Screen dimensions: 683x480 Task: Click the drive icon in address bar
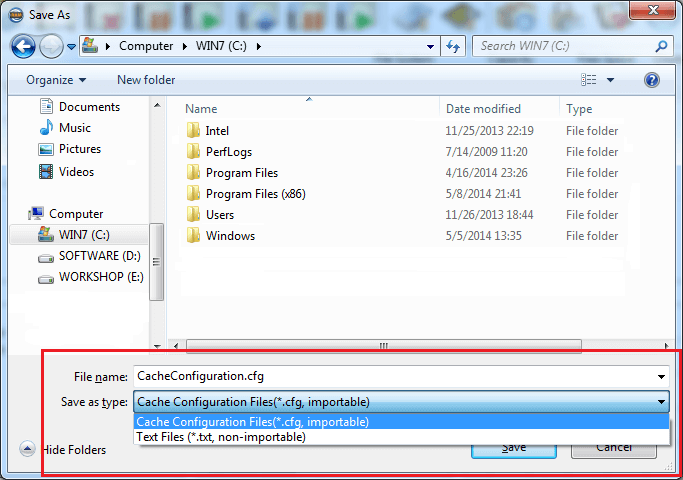[x=90, y=45]
